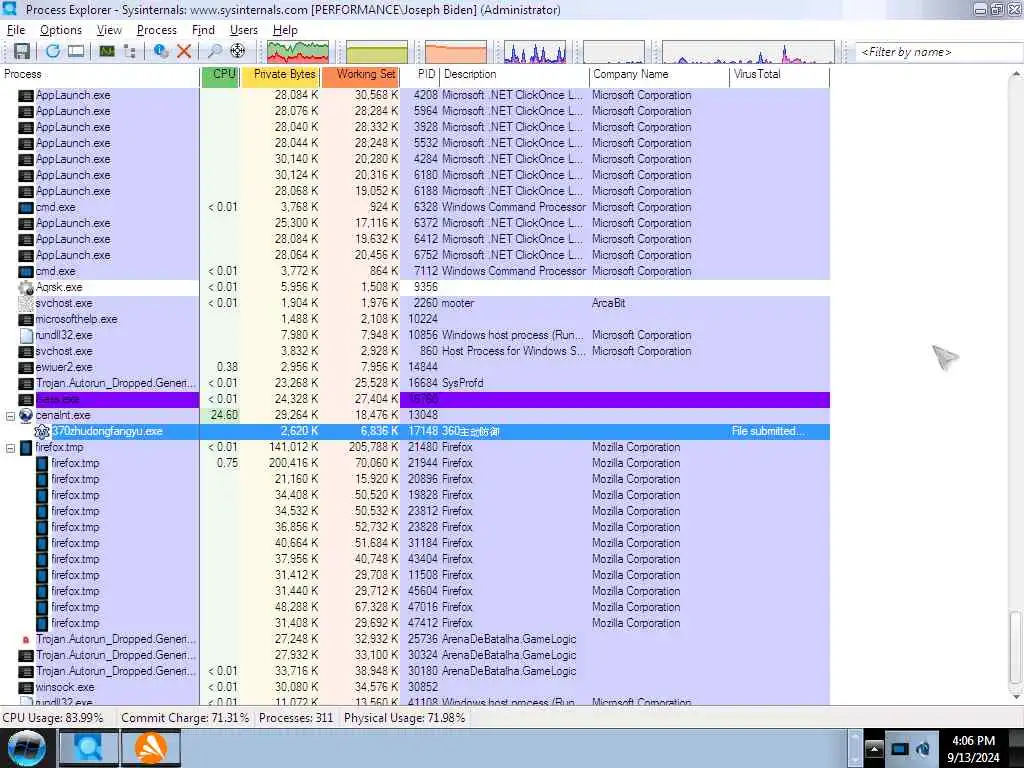The height and width of the screenshot is (768, 1024).
Task: Sort by the PID column header
Action: (420, 75)
